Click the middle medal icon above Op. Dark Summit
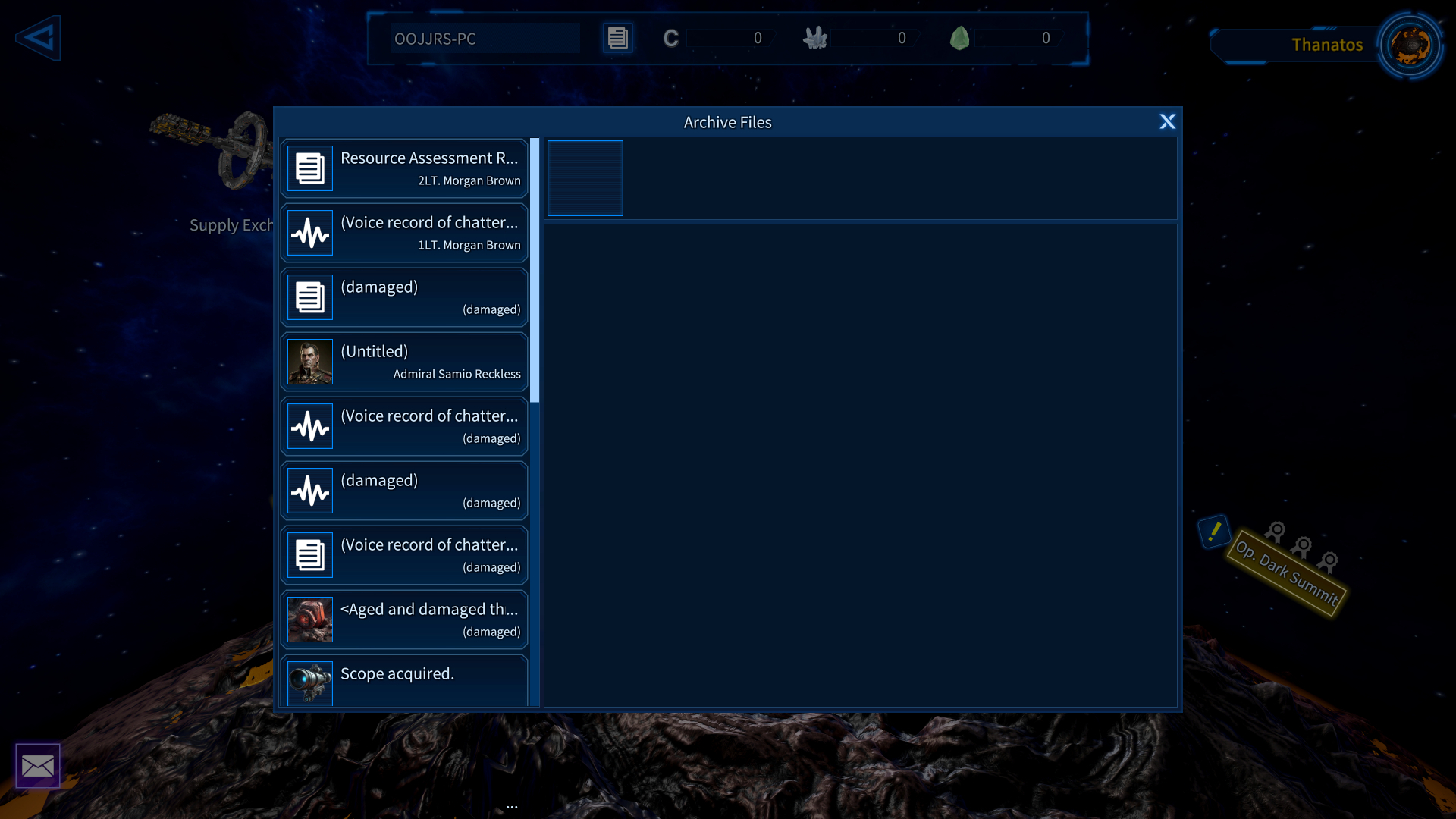1456x819 pixels. (x=1302, y=547)
